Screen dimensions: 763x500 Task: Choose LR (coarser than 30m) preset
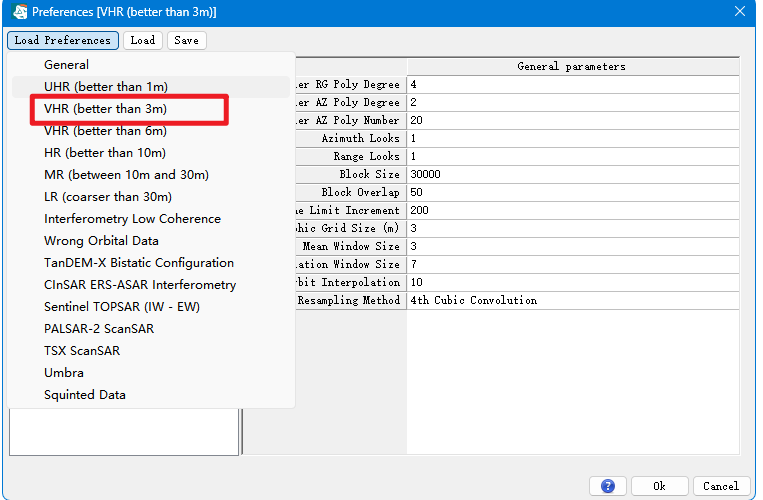pos(151,196)
